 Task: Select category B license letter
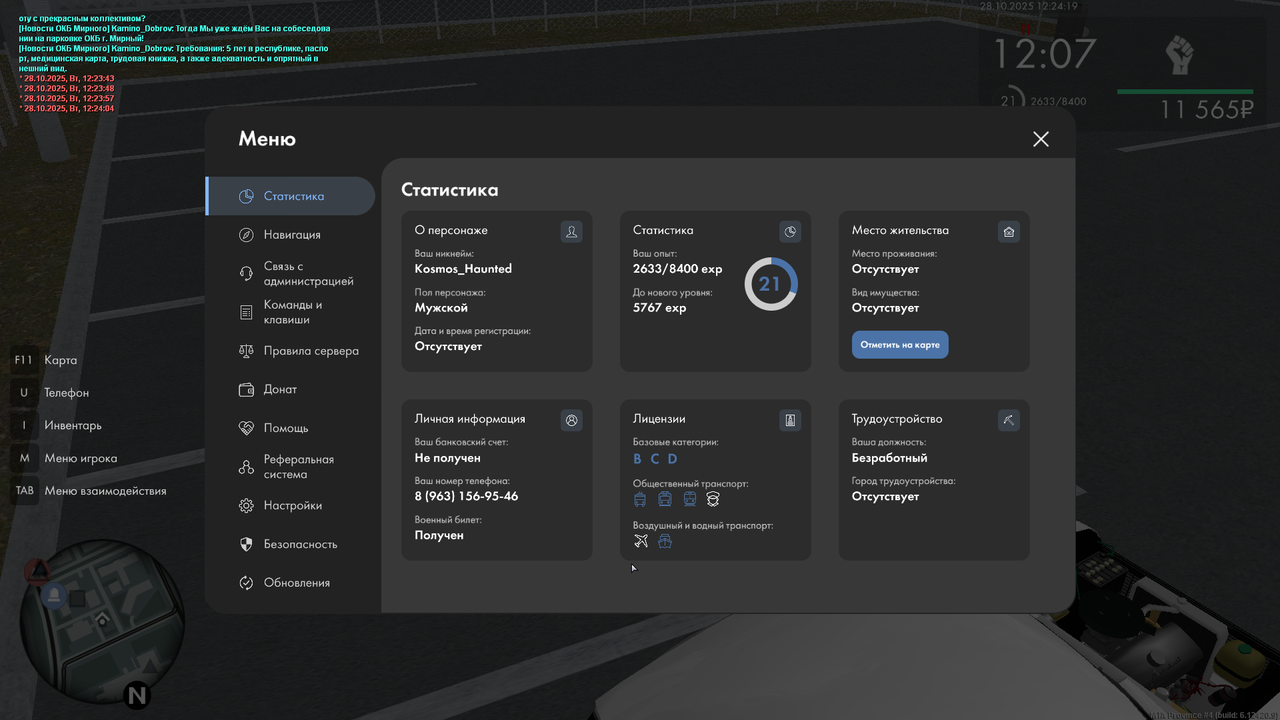(638, 459)
